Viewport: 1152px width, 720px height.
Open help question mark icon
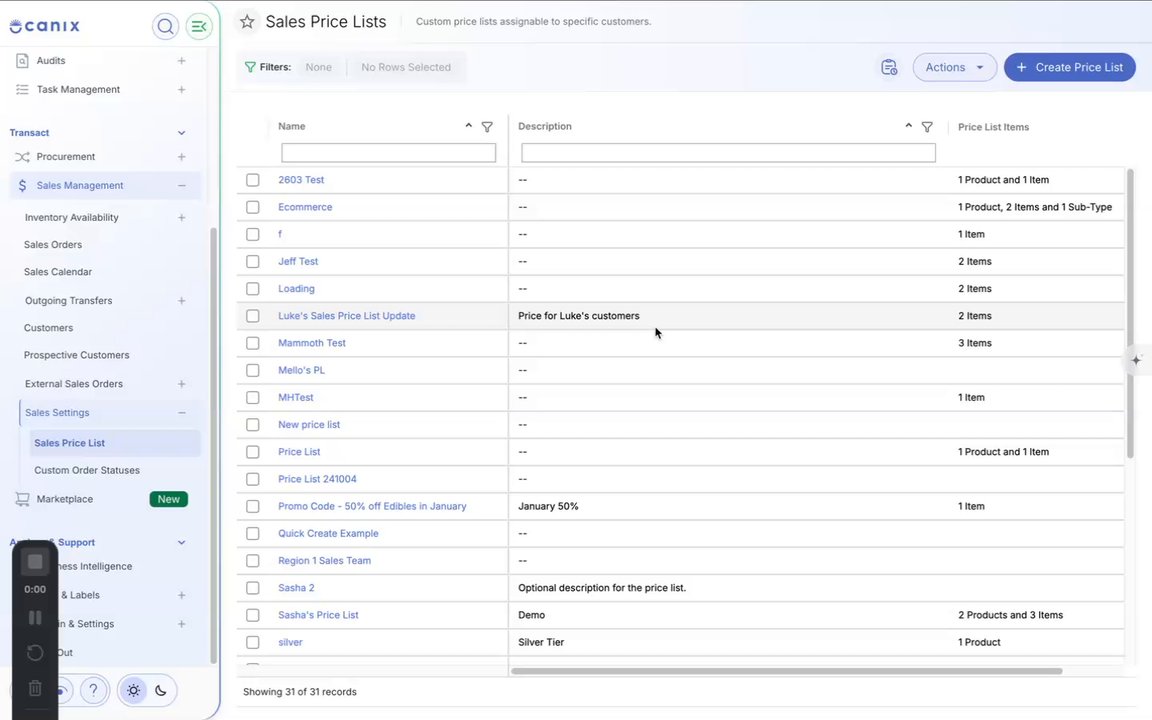tap(93, 691)
